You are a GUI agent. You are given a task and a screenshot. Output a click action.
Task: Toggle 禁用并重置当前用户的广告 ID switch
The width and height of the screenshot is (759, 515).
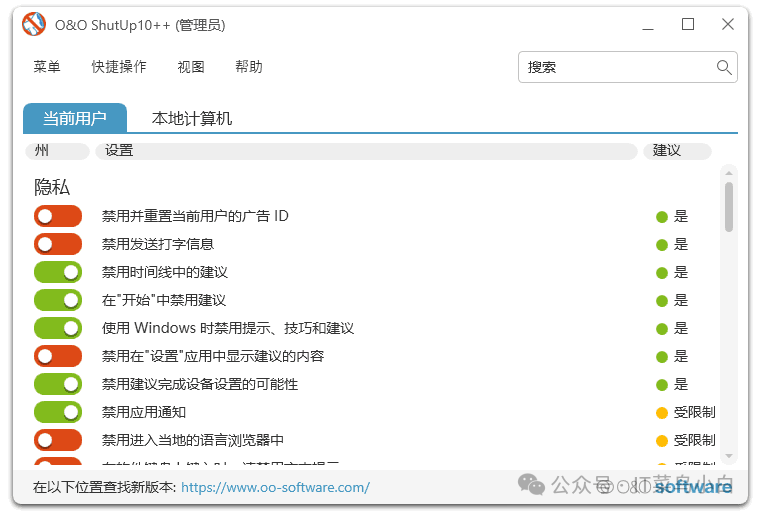pos(58,216)
